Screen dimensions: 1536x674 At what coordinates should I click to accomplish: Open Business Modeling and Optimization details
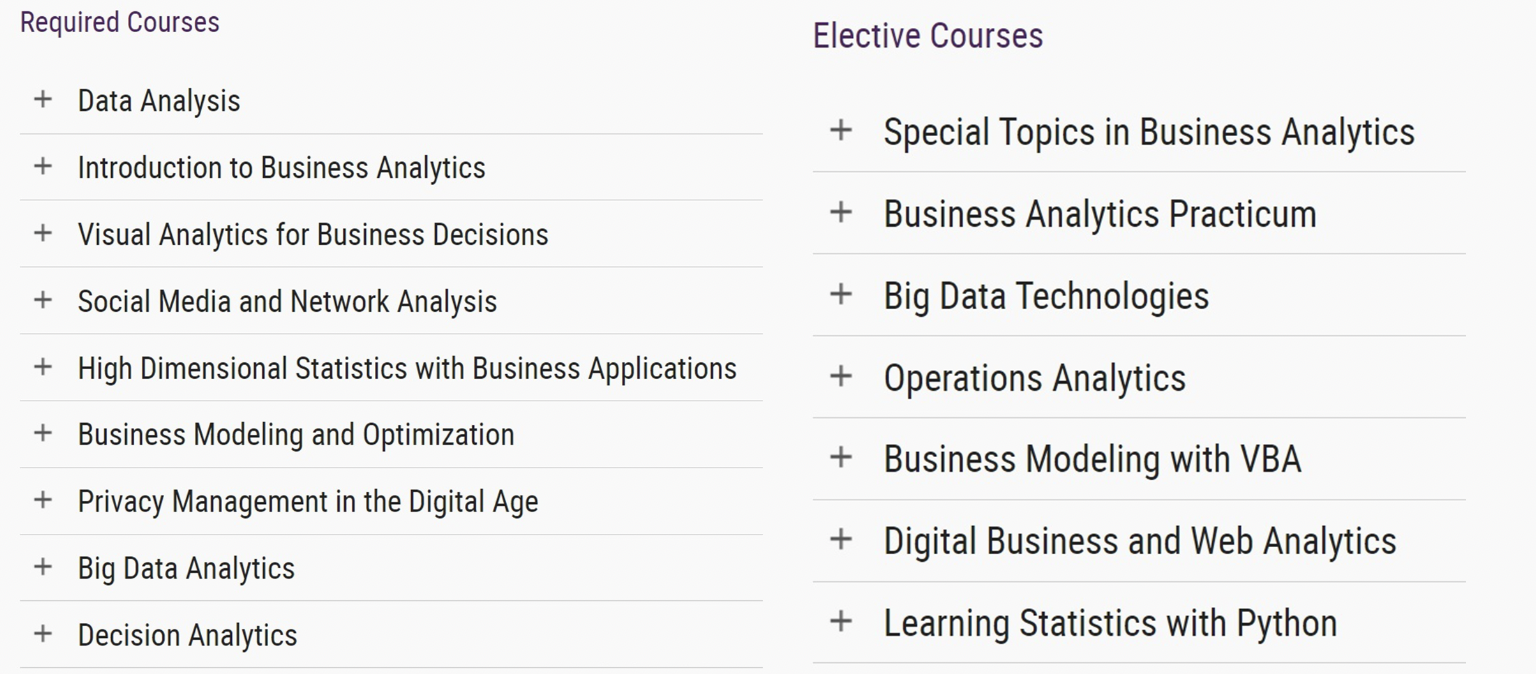coord(391,435)
